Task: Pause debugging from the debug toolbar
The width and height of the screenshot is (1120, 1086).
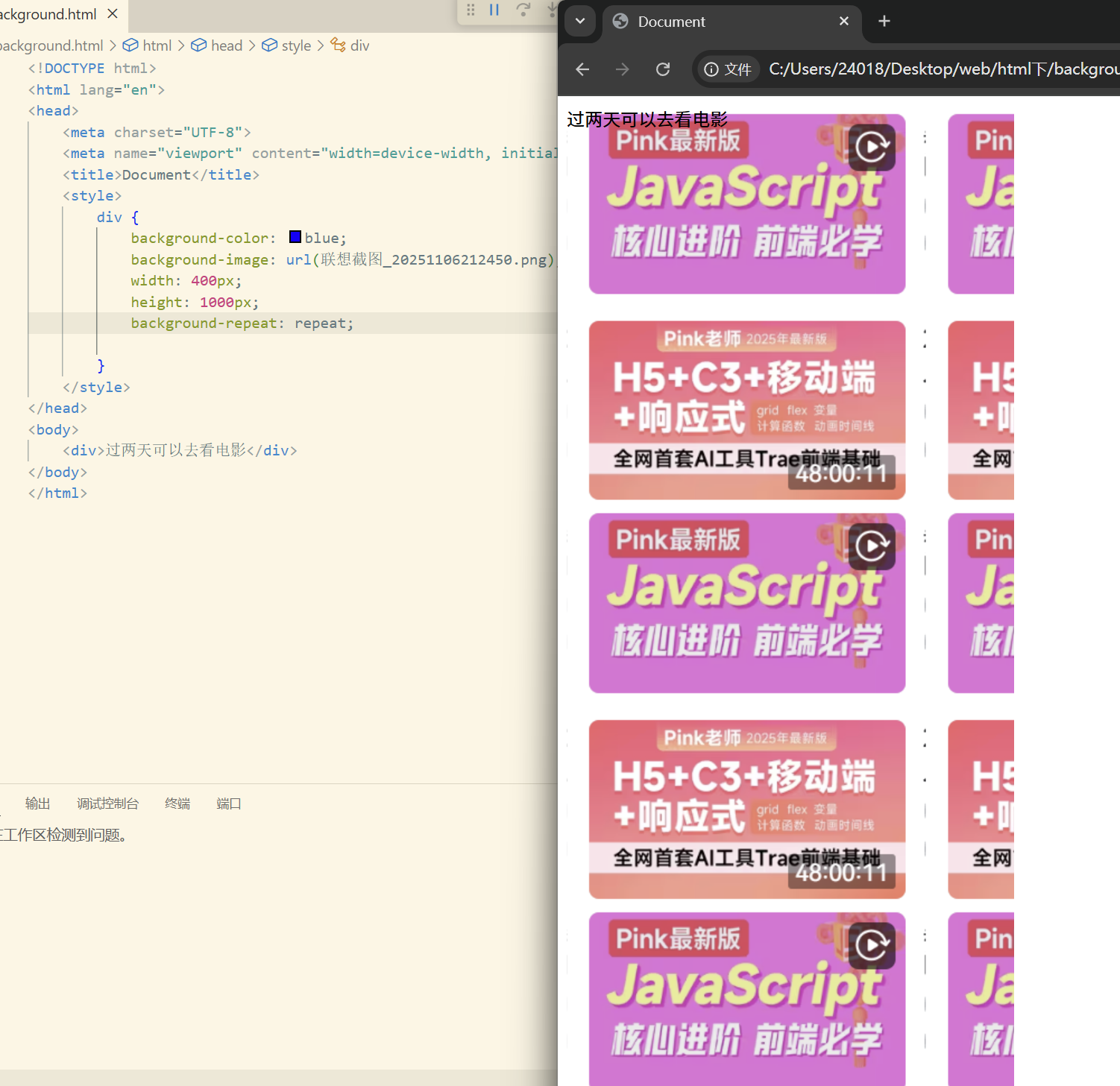Action: [x=494, y=10]
